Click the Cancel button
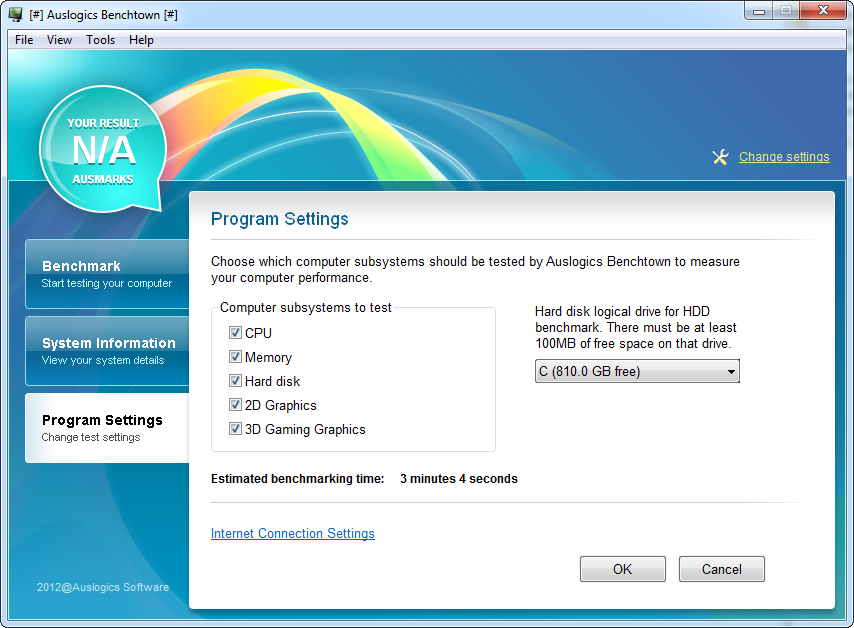Image resolution: width=854 pixels, height=628 pixels. click(x=722, y=569)
